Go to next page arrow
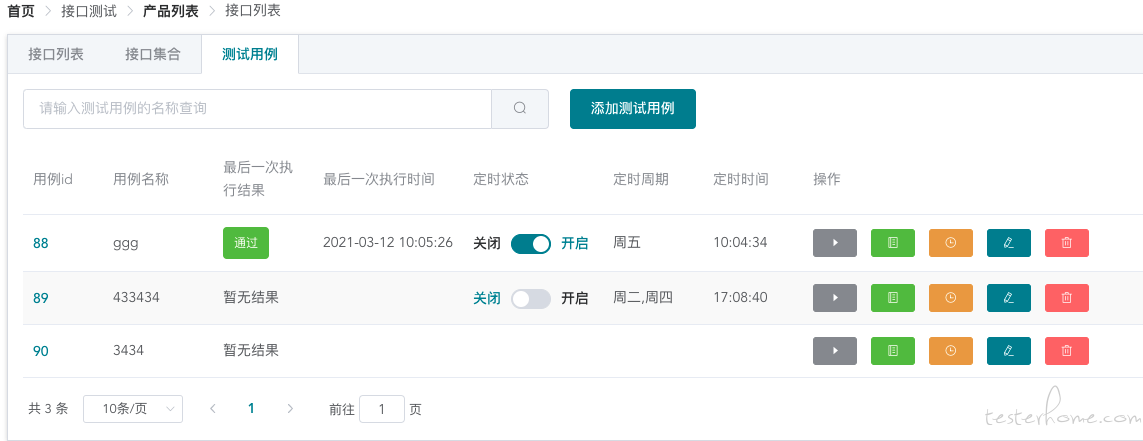The image size is (1143, 441). click(290, 409)
